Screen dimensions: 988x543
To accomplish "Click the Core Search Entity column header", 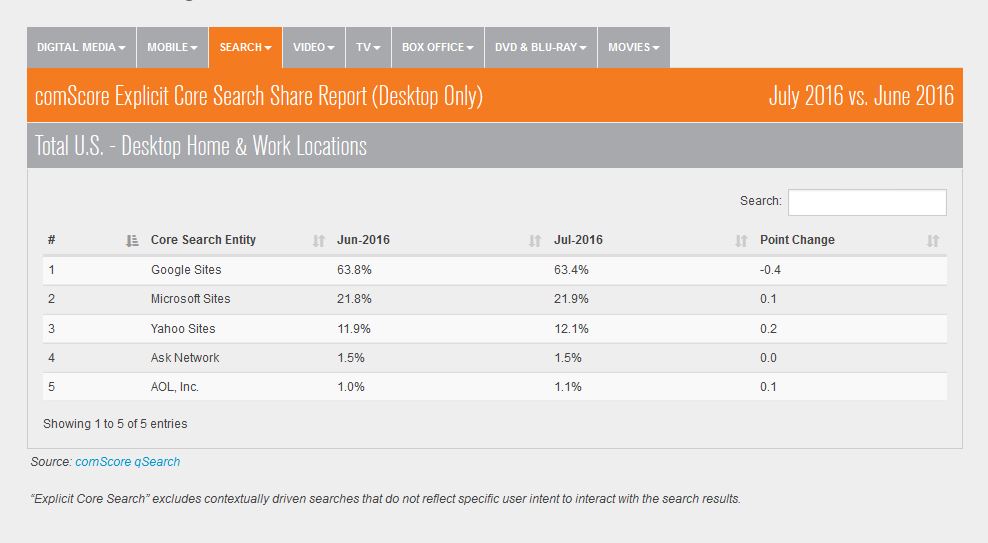I will click(x=203, y=240).
